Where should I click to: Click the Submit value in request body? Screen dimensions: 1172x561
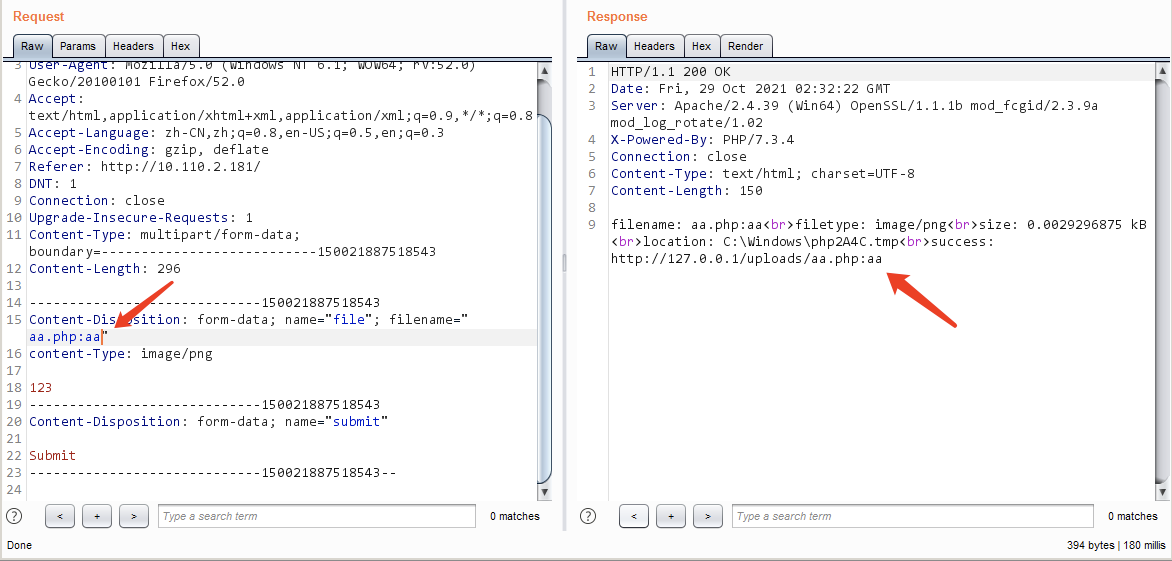tap(52, 456)
